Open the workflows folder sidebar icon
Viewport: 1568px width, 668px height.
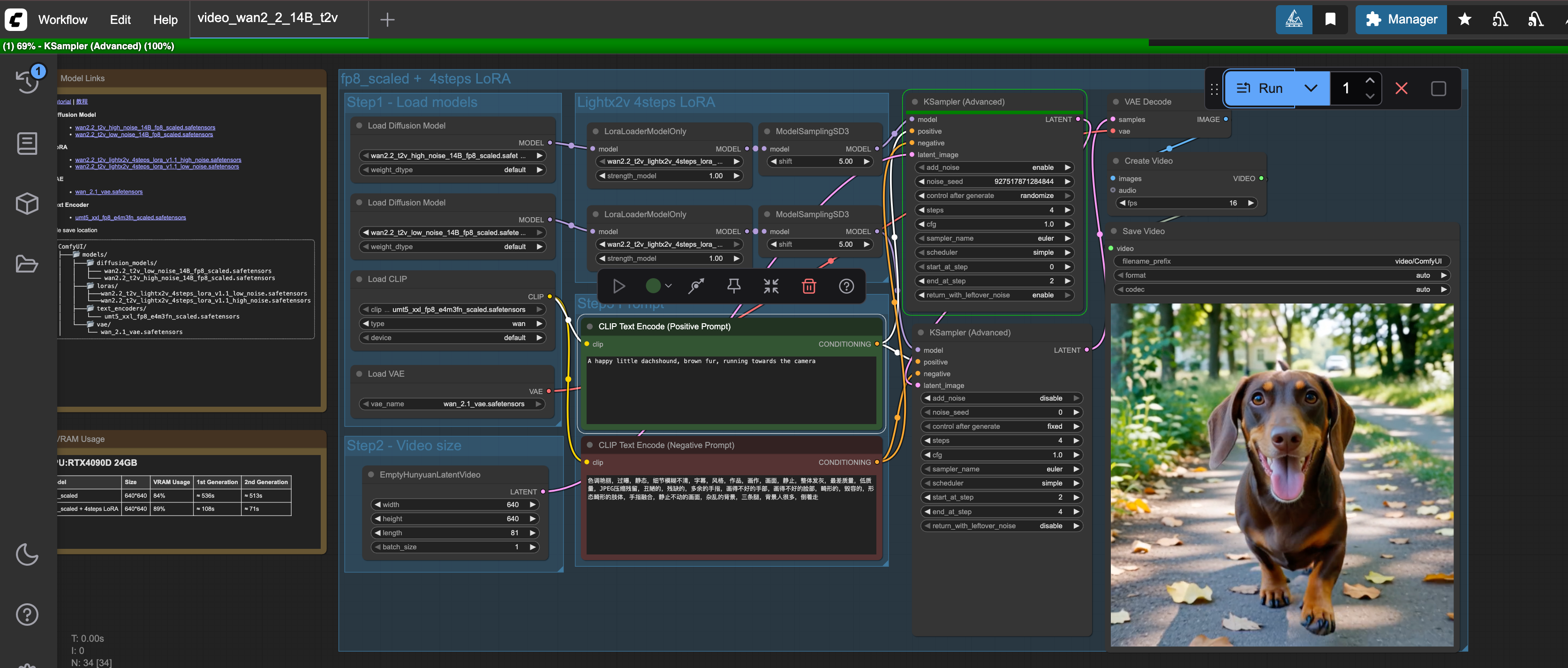(27, 264)
